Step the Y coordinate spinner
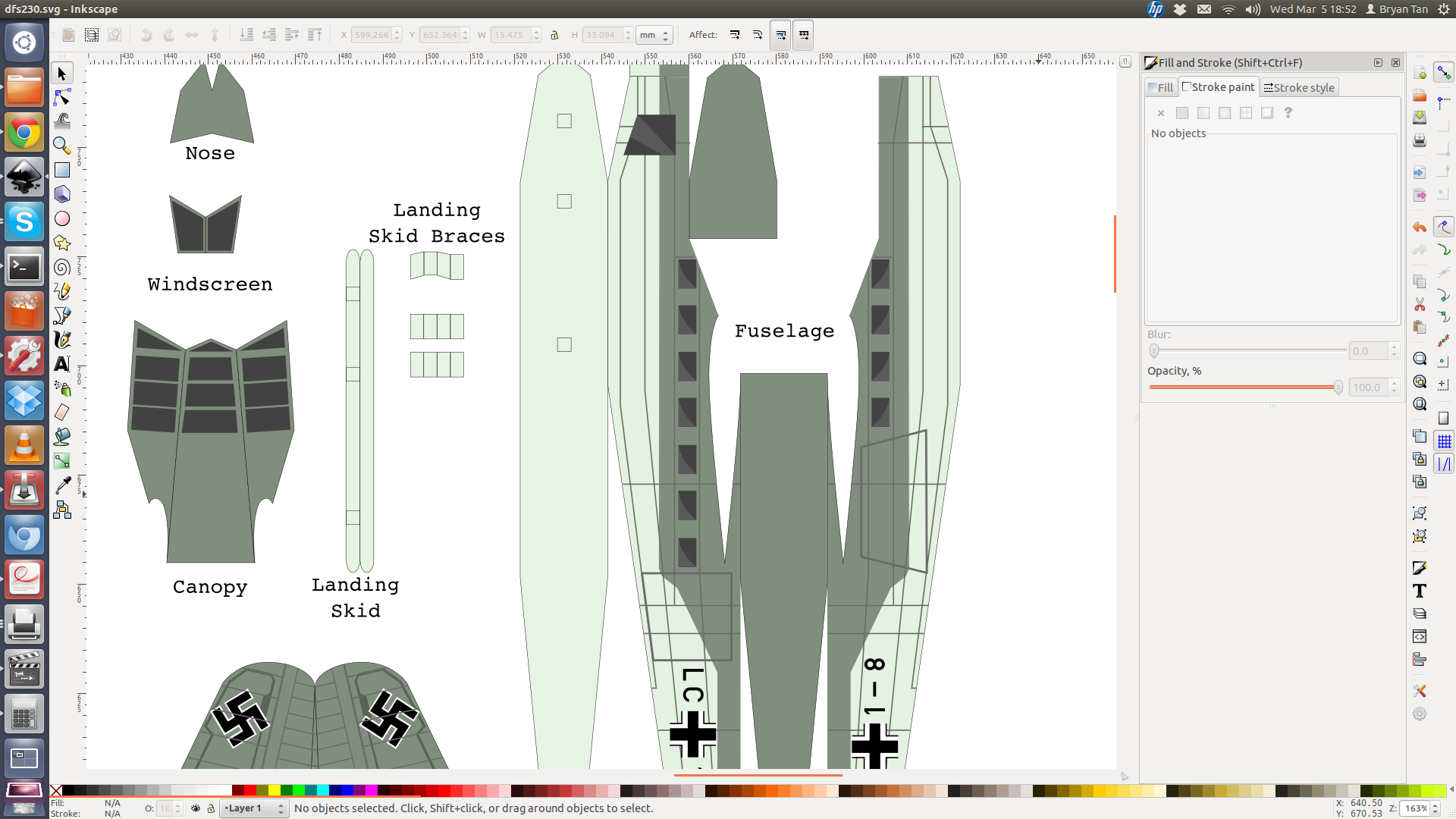Screen dimensions: 1456x819 pos(466,35)
